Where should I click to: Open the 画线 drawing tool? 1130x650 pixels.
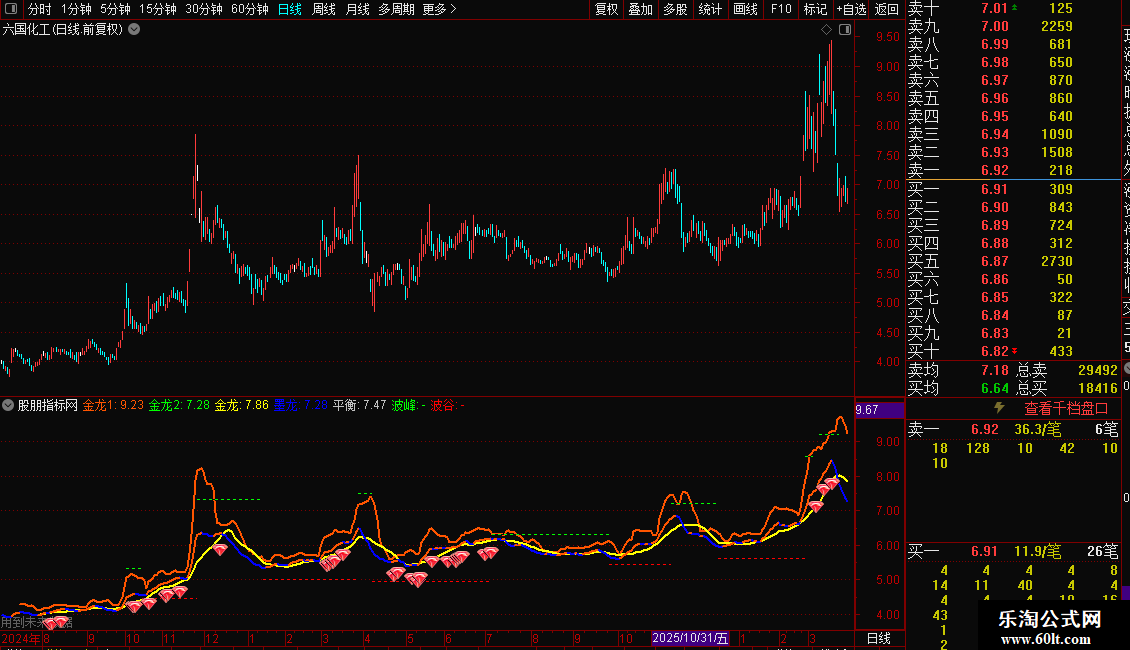(x=745, y=9)
